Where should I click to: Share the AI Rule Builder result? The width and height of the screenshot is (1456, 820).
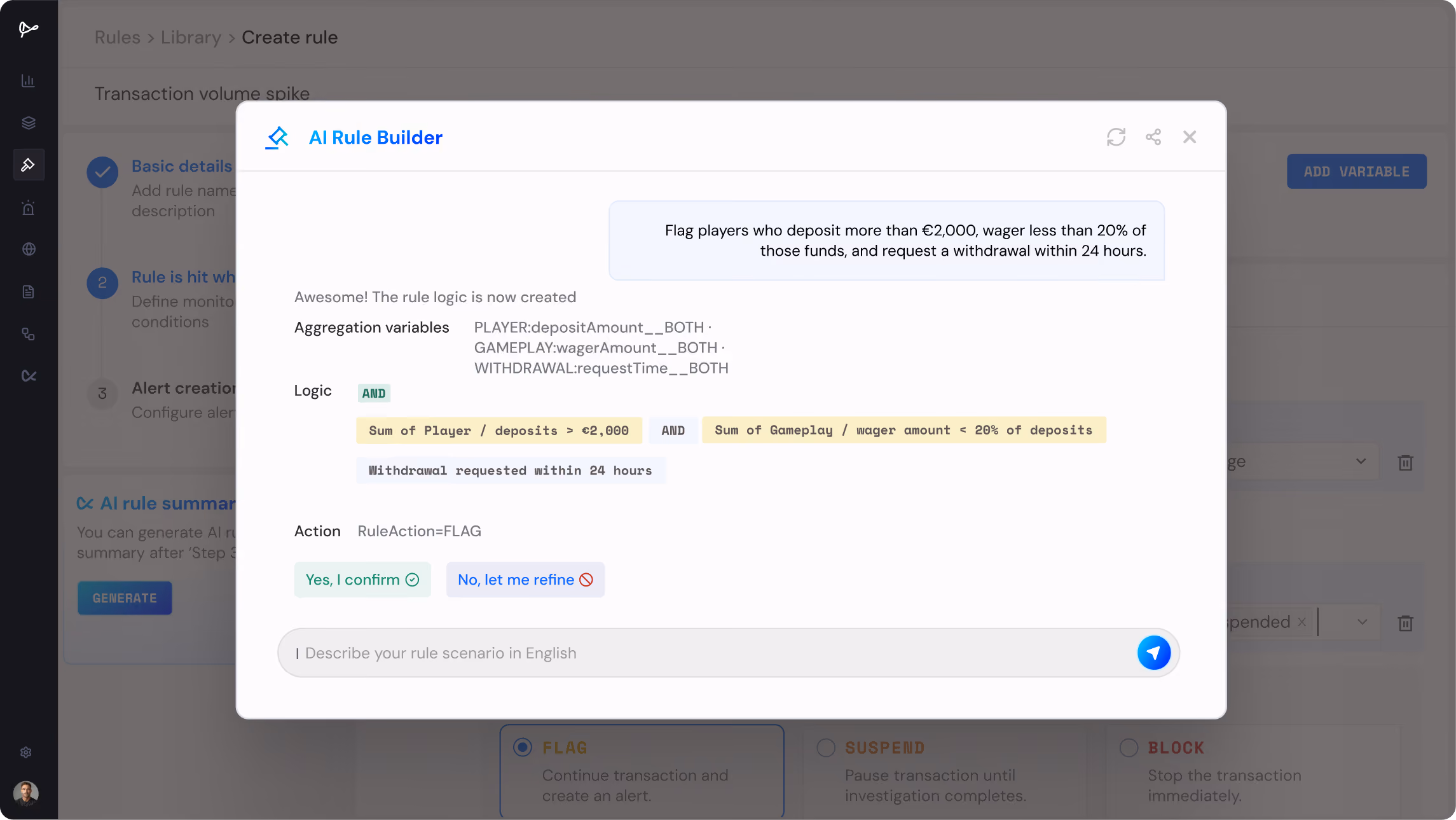coord(1153,137)
